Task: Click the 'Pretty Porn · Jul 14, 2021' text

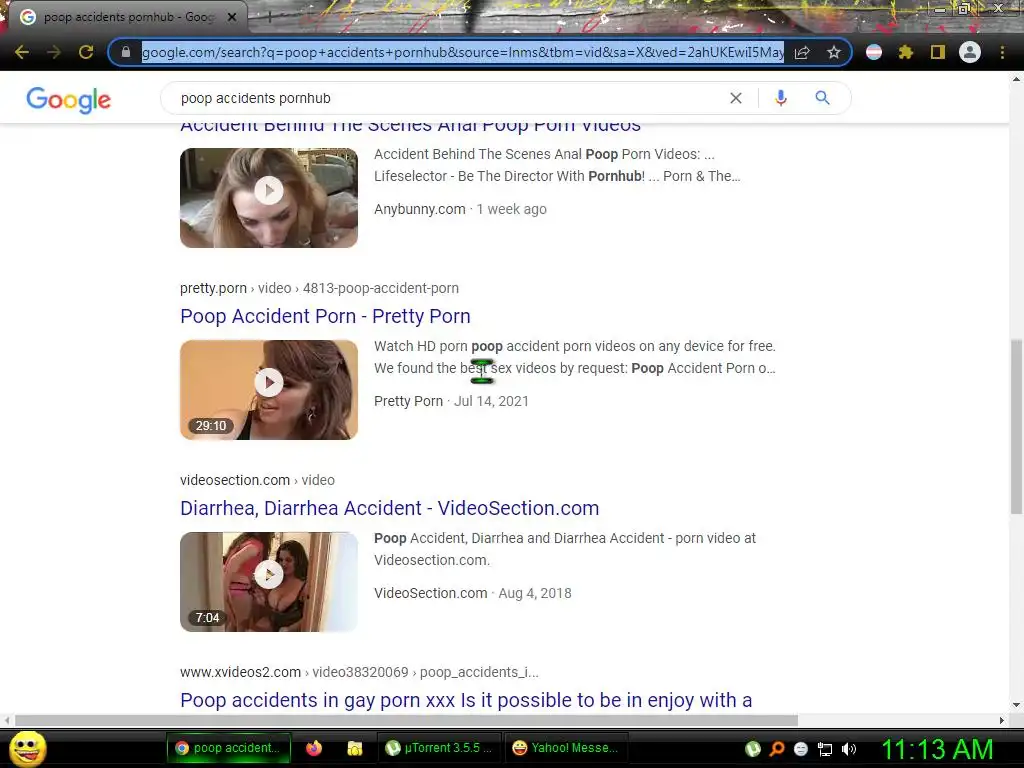Action: [451, 401]
